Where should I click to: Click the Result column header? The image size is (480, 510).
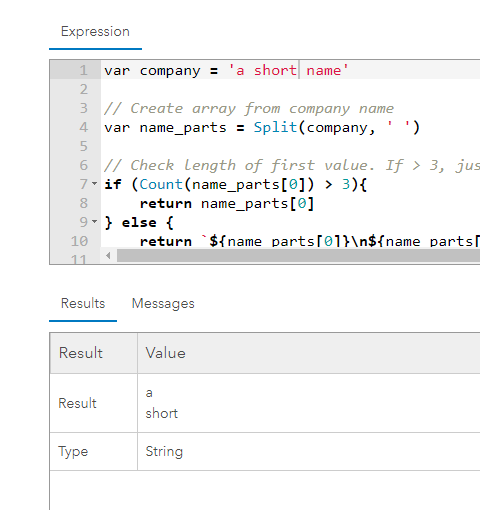(81, 353)
